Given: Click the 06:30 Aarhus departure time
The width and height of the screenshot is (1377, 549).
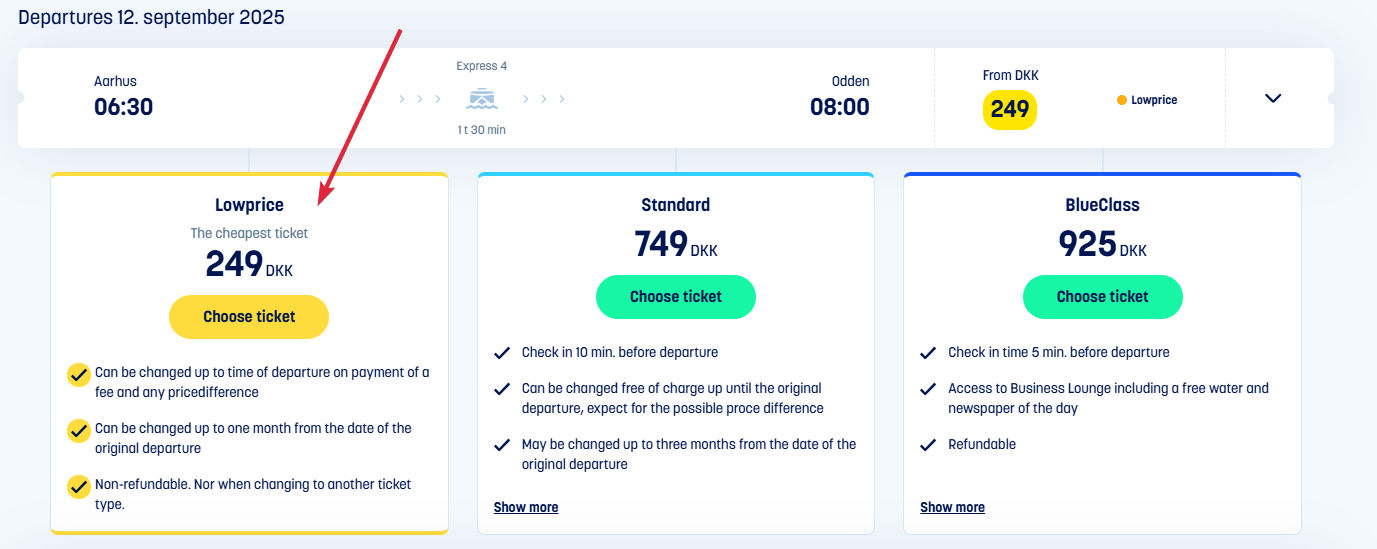Looking at the screenshot, I should click(x=123, y=107).
